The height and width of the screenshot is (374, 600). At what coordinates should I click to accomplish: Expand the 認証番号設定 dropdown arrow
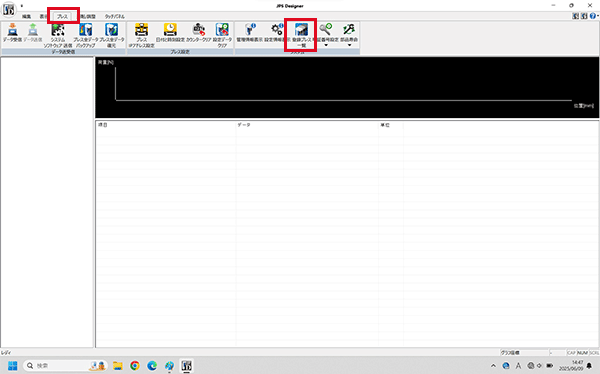tap(326, 45)
